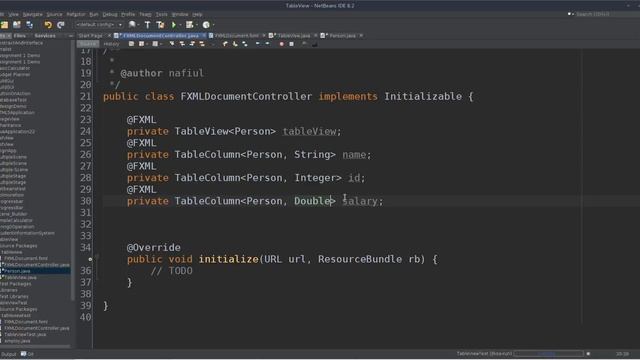Open the Run menu

[94, 14]
